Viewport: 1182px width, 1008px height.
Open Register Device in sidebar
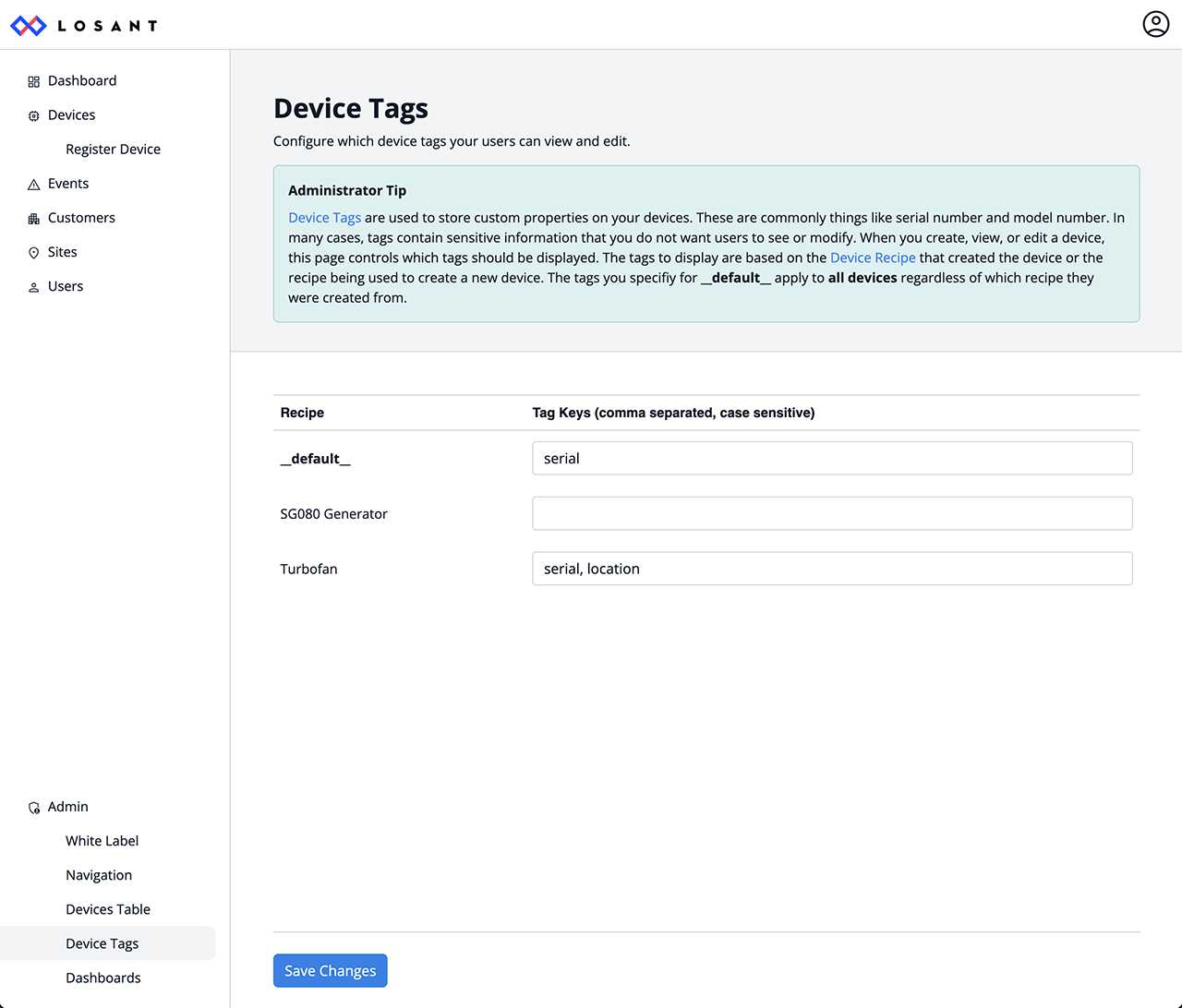[x=113, y=149]
